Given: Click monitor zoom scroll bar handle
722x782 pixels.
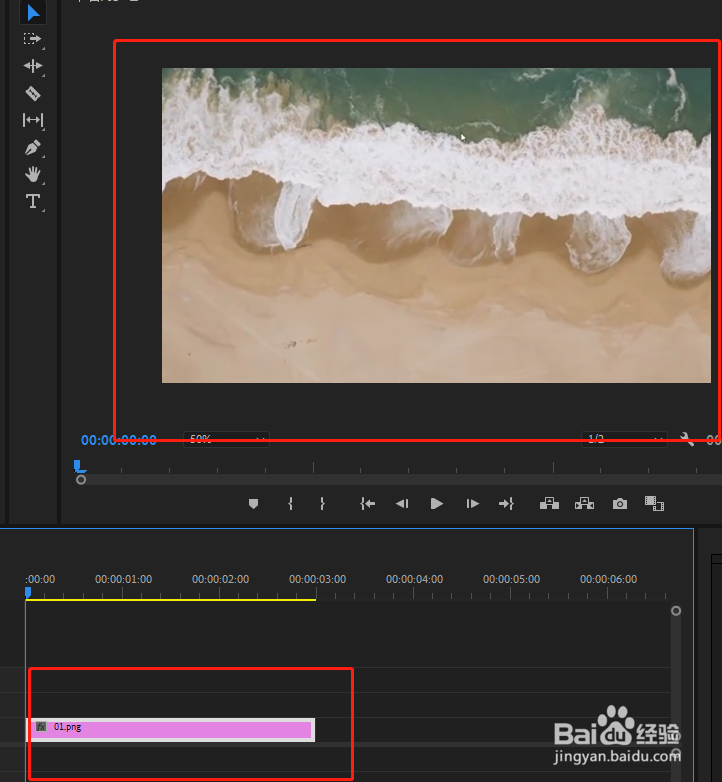Looking at the screenshot, I should (81, 480).
